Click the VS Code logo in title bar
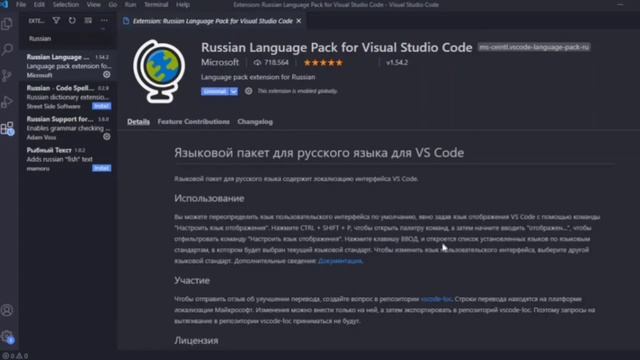Image resolution: width=640 pixels, height=360 pixels. point(4,4)
